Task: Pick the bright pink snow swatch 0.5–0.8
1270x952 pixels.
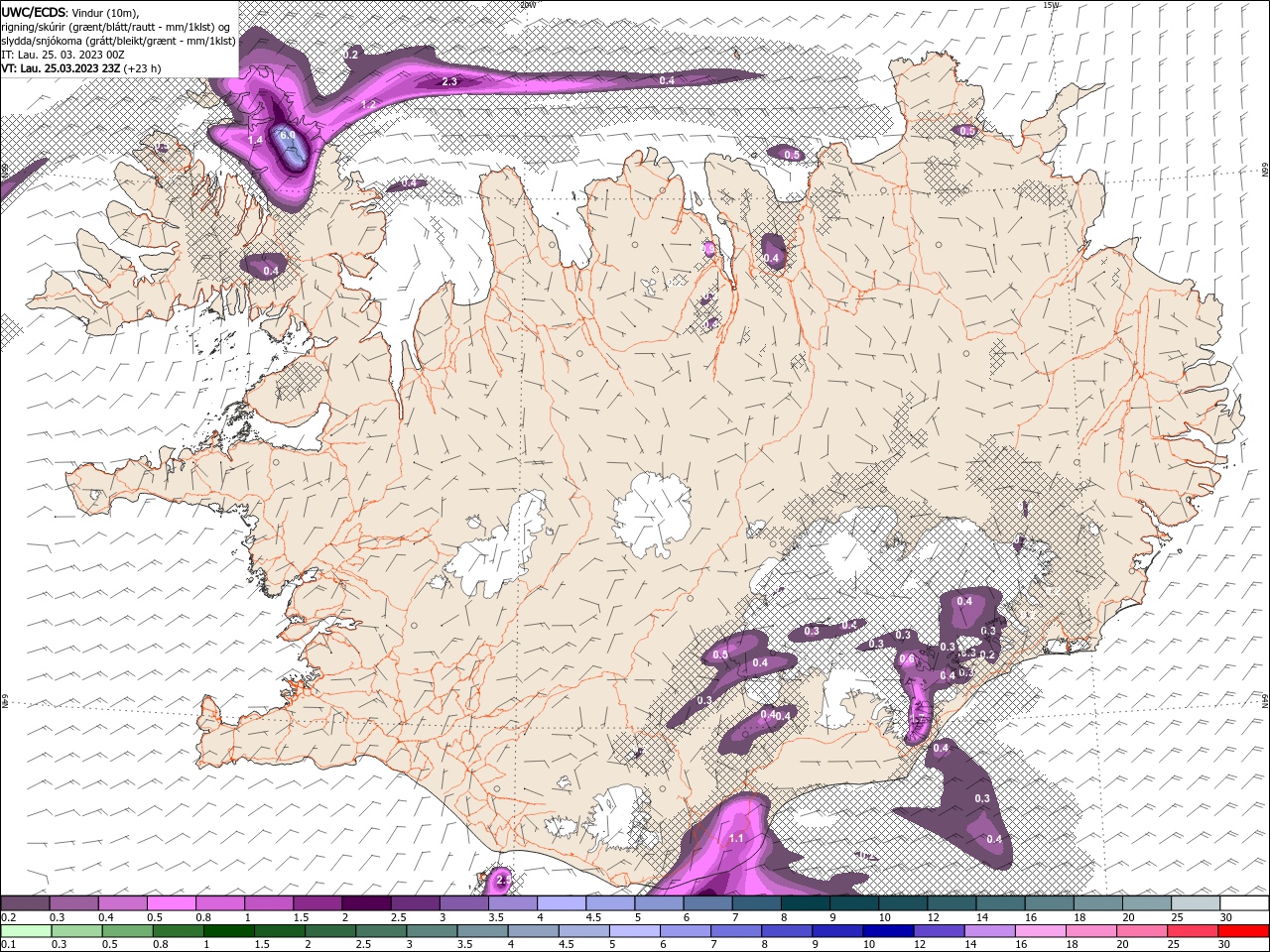Action: click(x=171, y=903)
